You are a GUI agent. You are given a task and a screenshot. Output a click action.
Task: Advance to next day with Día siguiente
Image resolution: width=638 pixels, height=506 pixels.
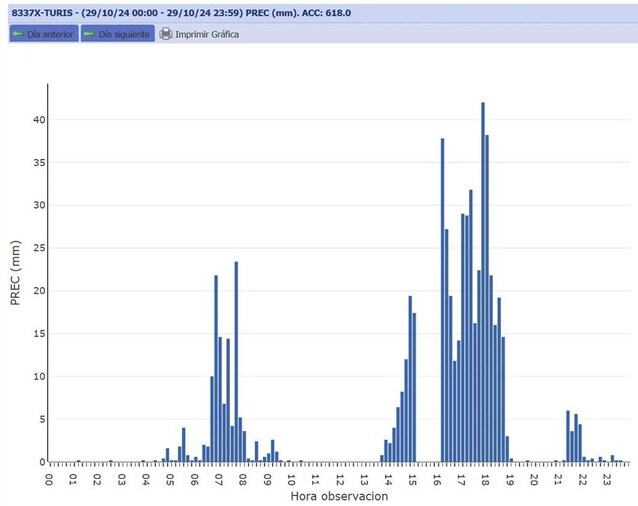point(117,34)
